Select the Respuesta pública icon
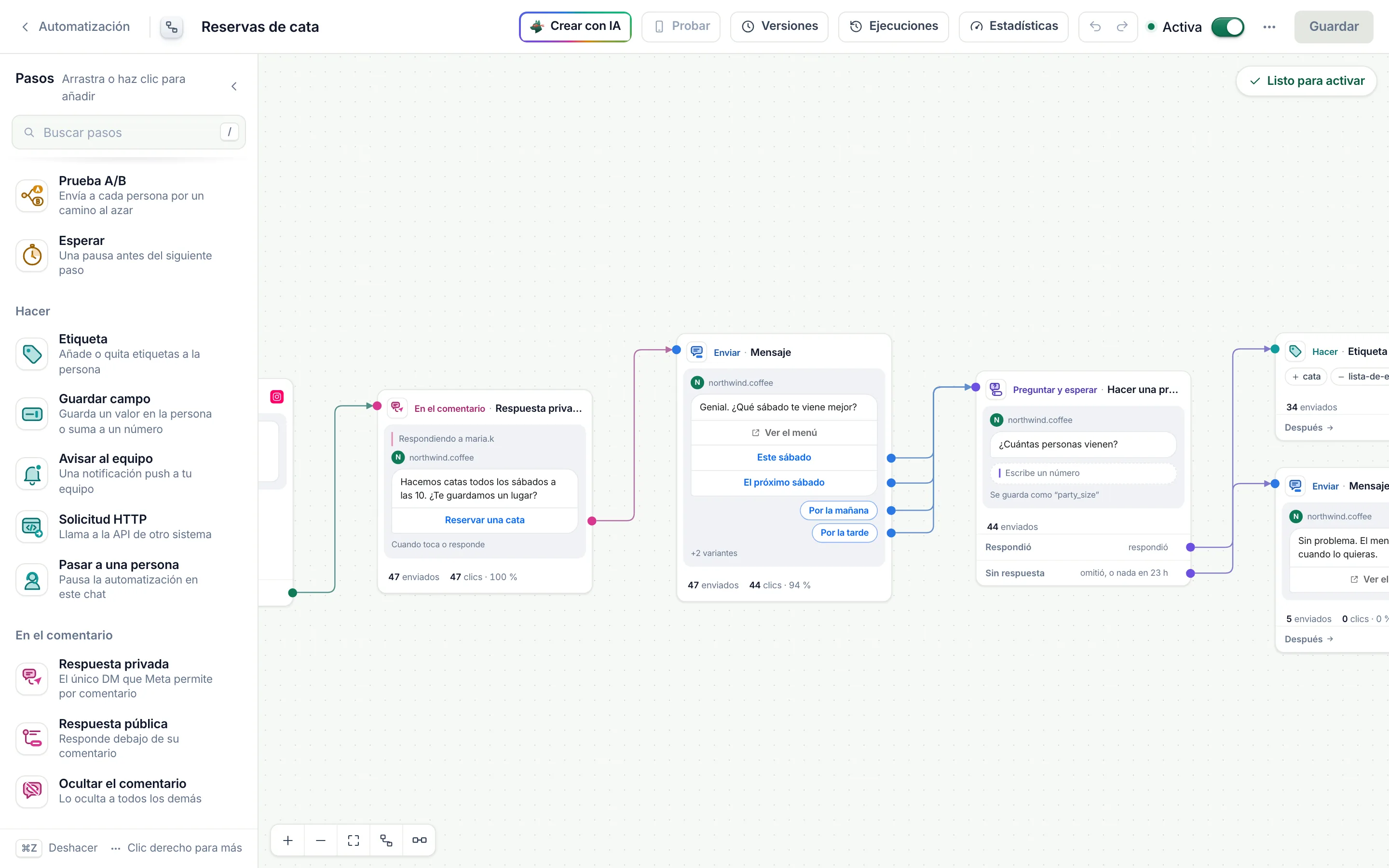This screenshot has width=1389, height=868. pyautogui.click(x=32, y=738)
